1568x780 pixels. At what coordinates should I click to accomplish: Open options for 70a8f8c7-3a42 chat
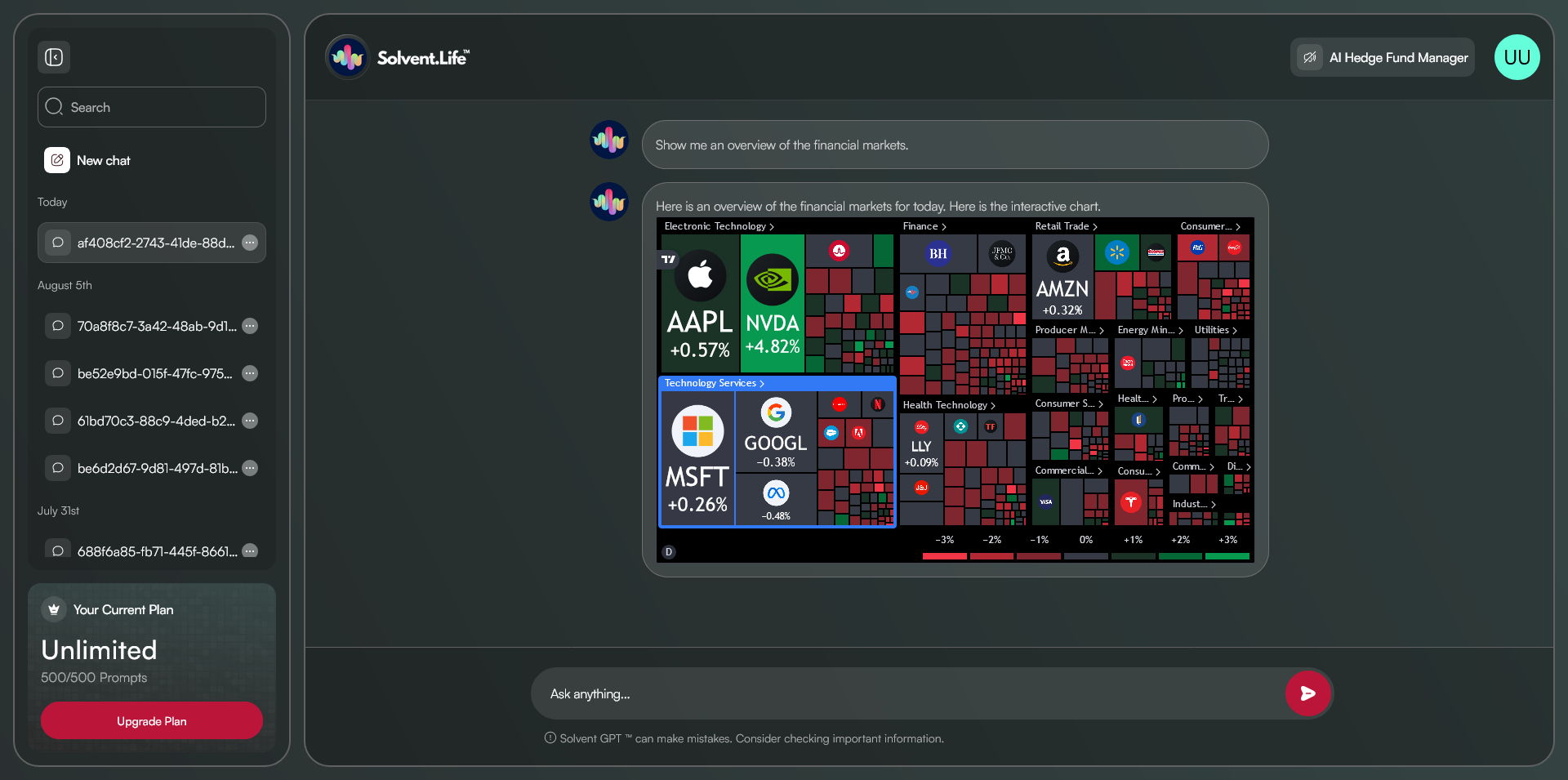250,326
